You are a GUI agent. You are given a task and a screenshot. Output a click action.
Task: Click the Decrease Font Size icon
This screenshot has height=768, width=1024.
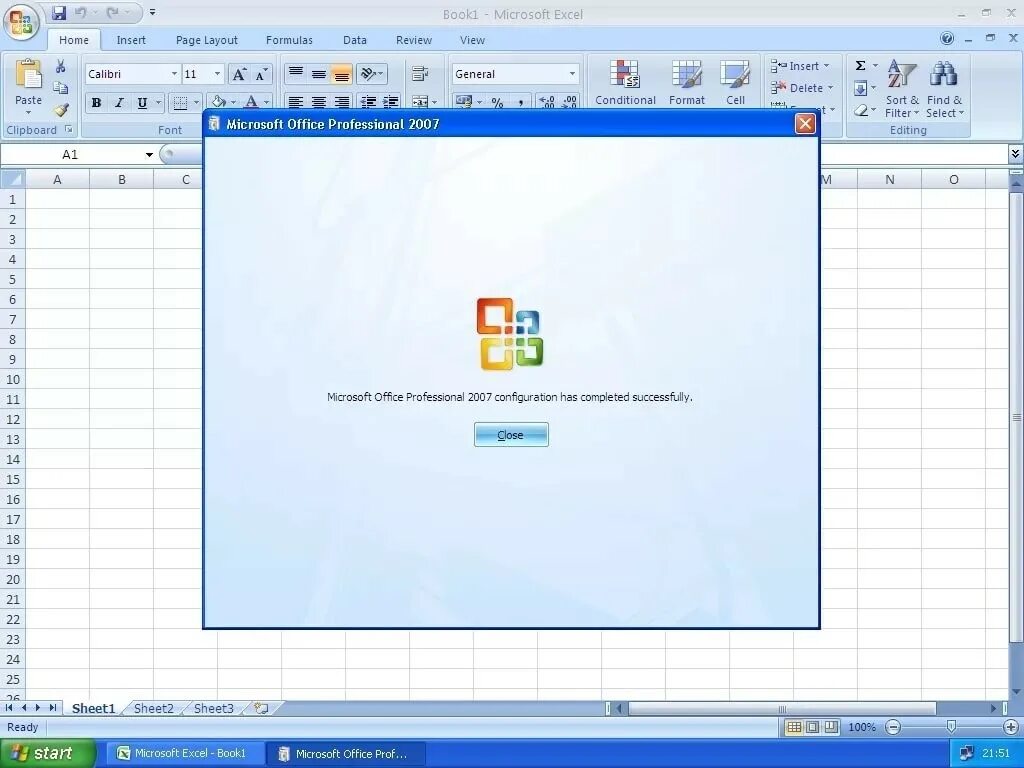(261, 74)
